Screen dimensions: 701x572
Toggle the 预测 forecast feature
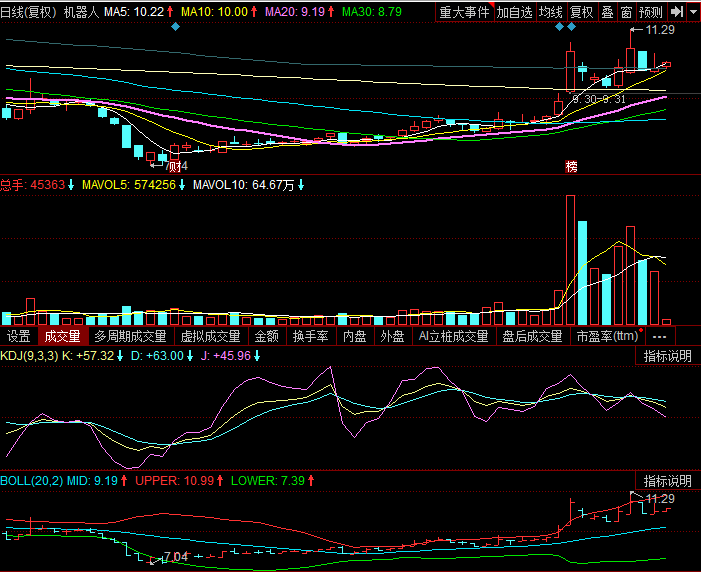[x=650, y=12]
